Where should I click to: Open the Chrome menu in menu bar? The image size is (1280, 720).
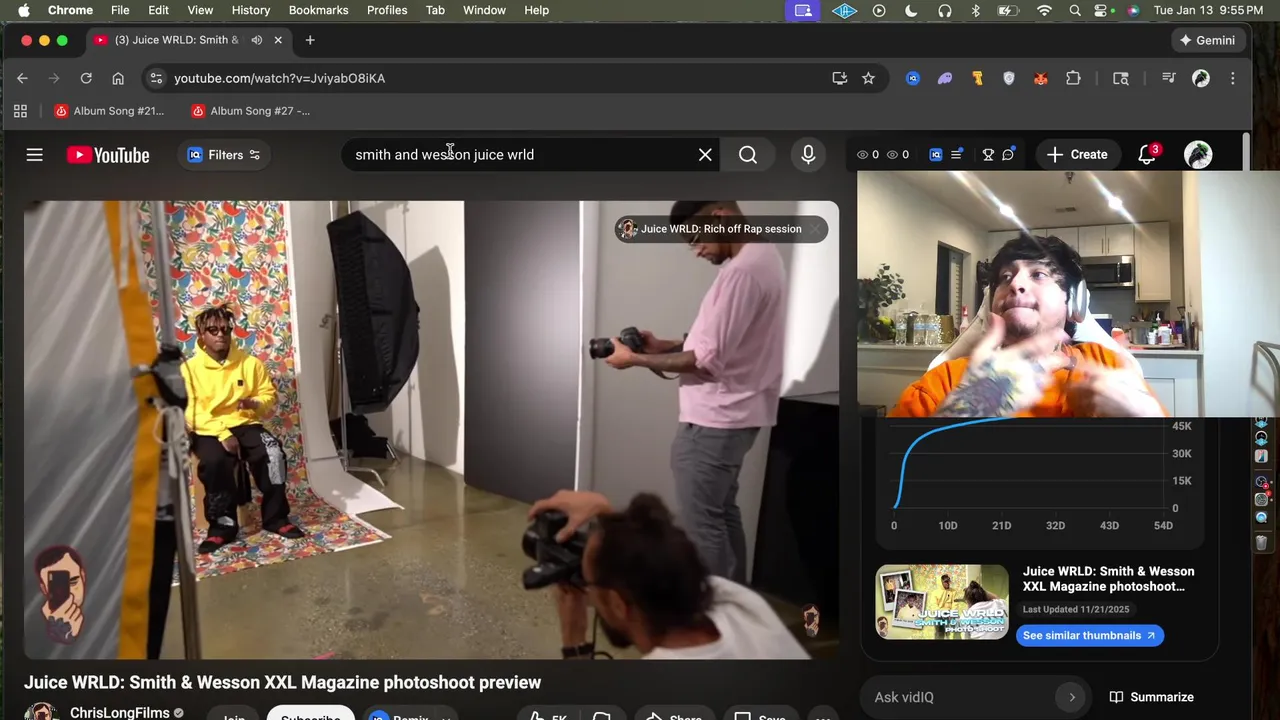70,10
